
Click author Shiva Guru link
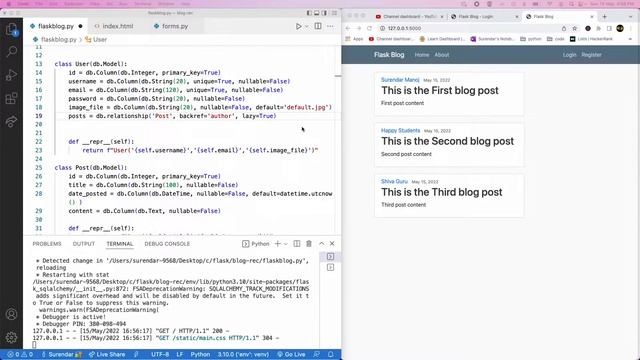394,181
